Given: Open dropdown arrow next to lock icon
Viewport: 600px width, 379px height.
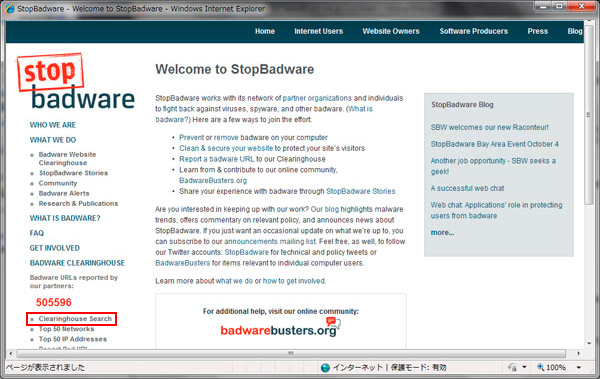Looking at the screenshot, I should point(524,368).
